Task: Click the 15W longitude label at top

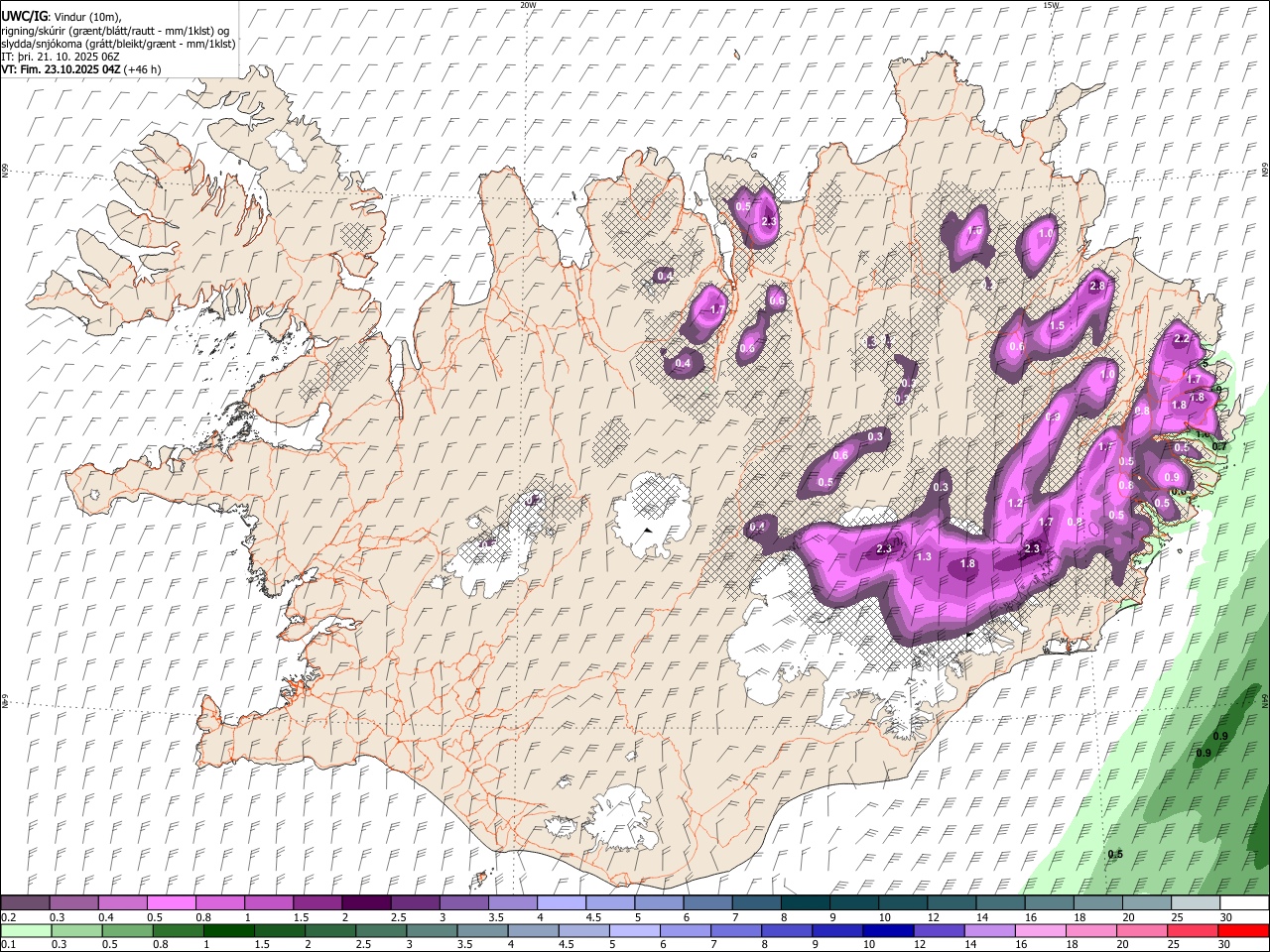Action: click(x=1051, y=5)
